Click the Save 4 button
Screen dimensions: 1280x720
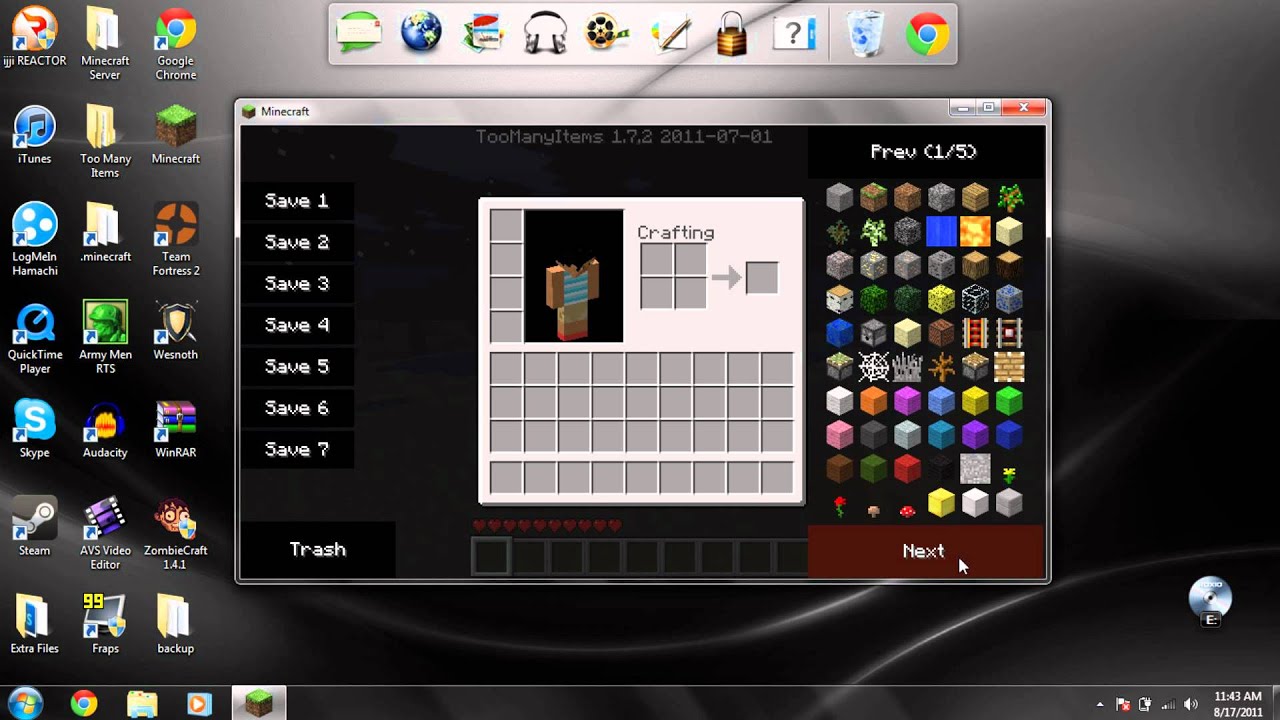click(x=297, y=325)
